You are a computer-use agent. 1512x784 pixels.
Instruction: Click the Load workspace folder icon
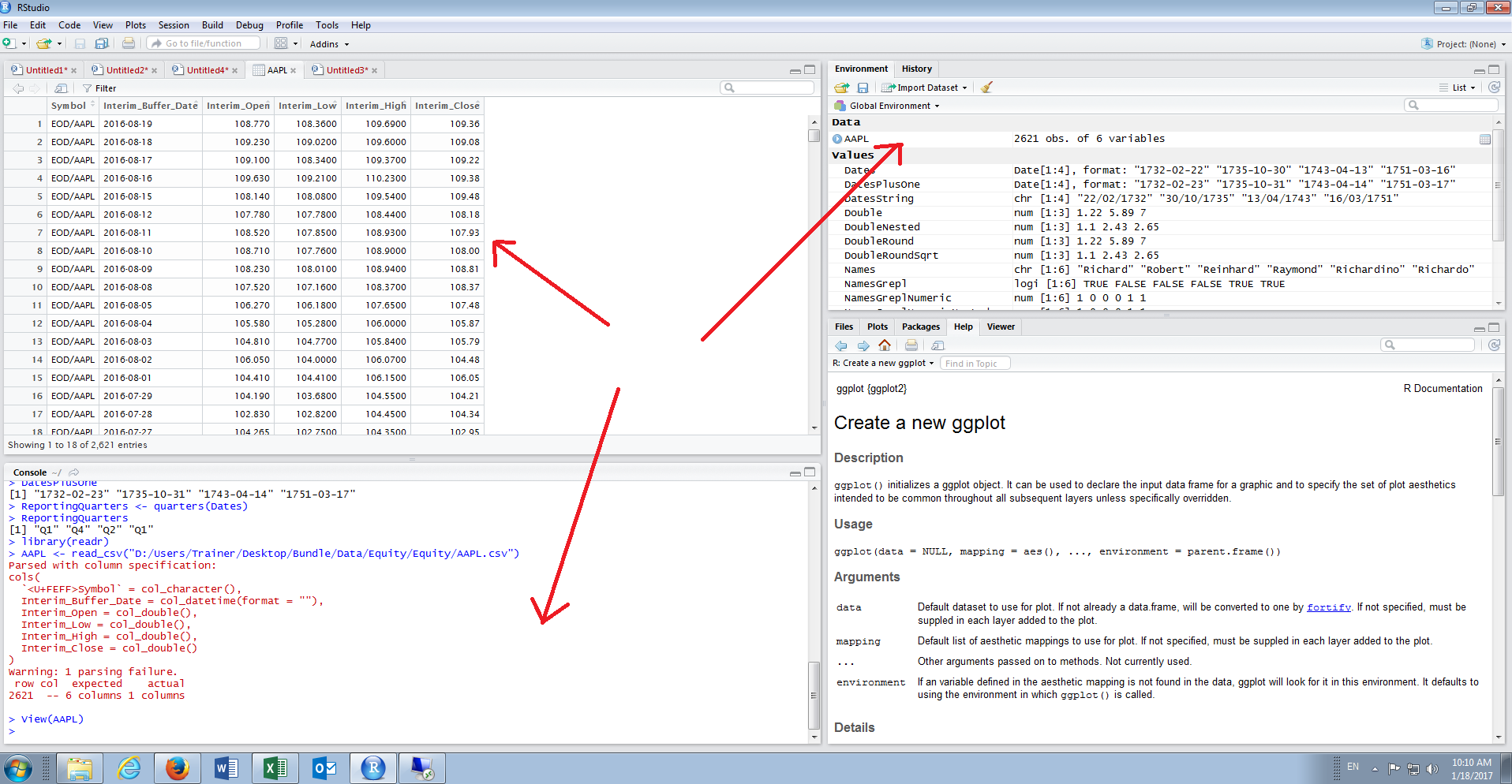click(x=842, y=88)
